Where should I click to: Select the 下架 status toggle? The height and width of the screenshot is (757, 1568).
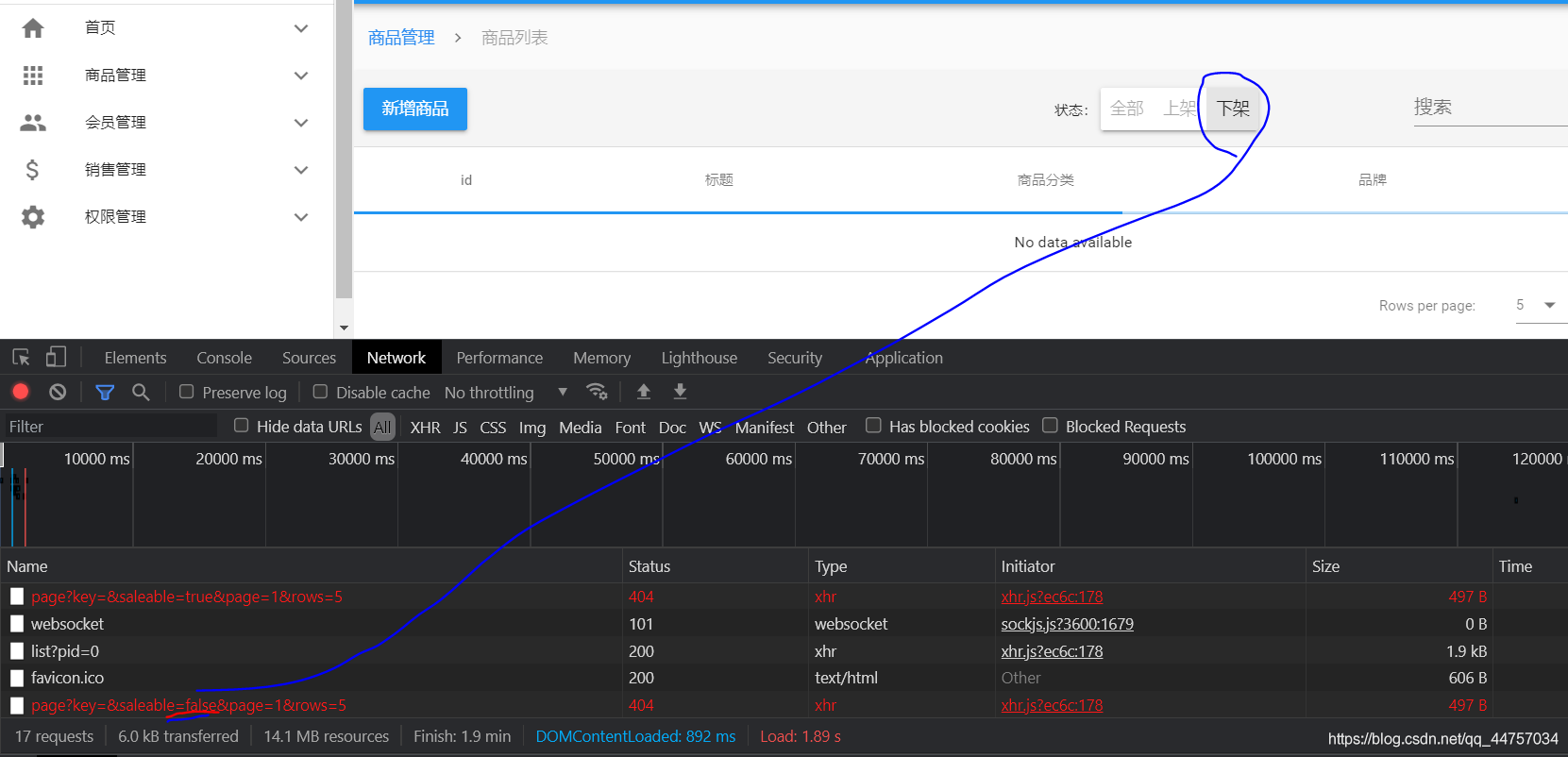click(x=1233, y=109)
